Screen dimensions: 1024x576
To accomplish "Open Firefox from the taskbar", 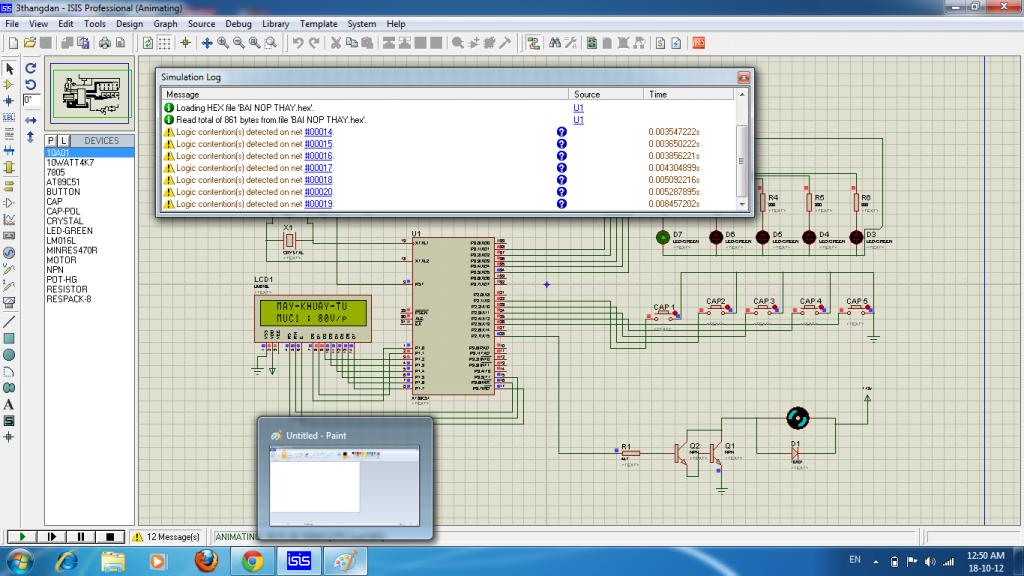I will point(205,561).
